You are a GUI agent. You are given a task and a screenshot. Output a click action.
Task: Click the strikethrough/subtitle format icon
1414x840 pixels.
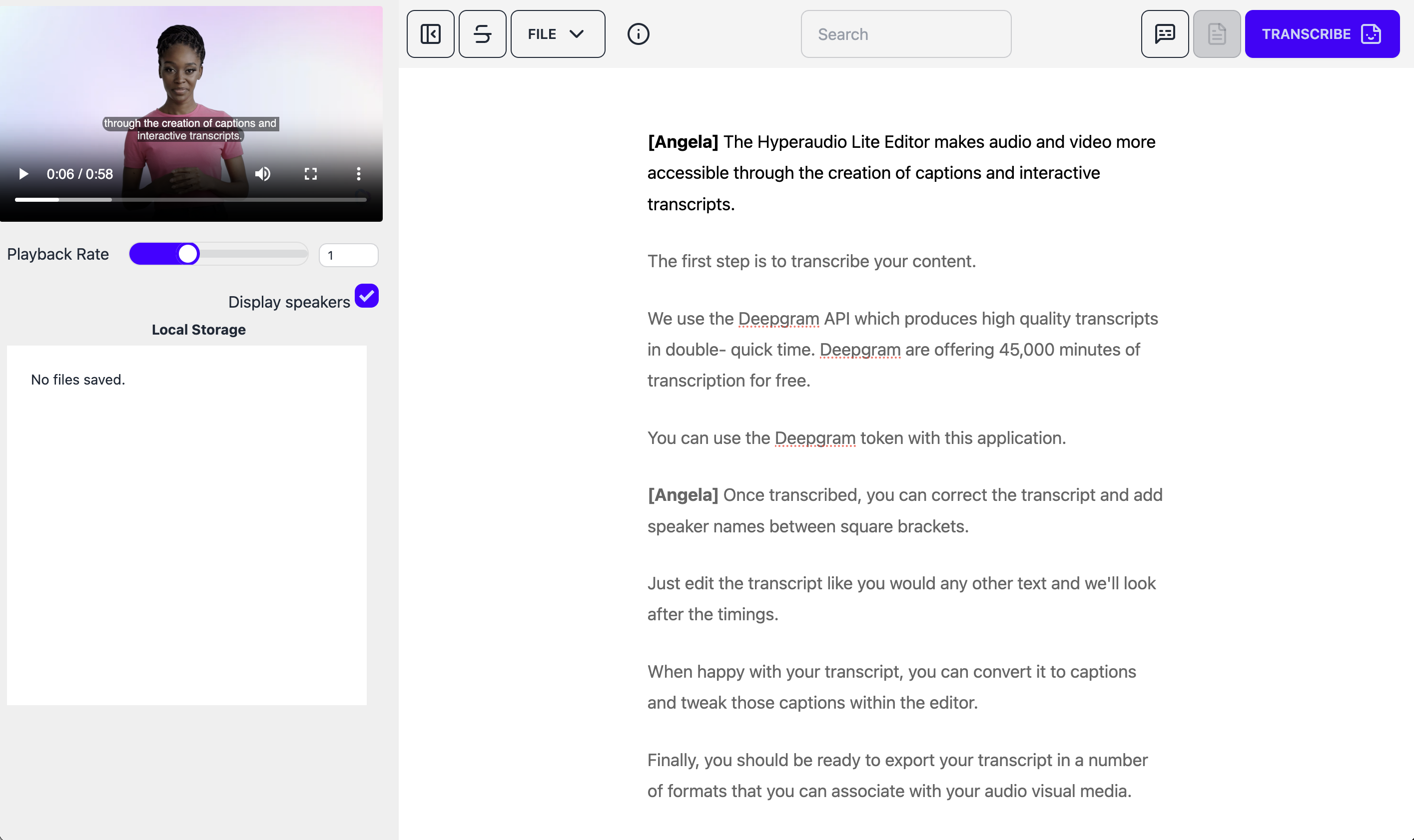pos(482,33)
